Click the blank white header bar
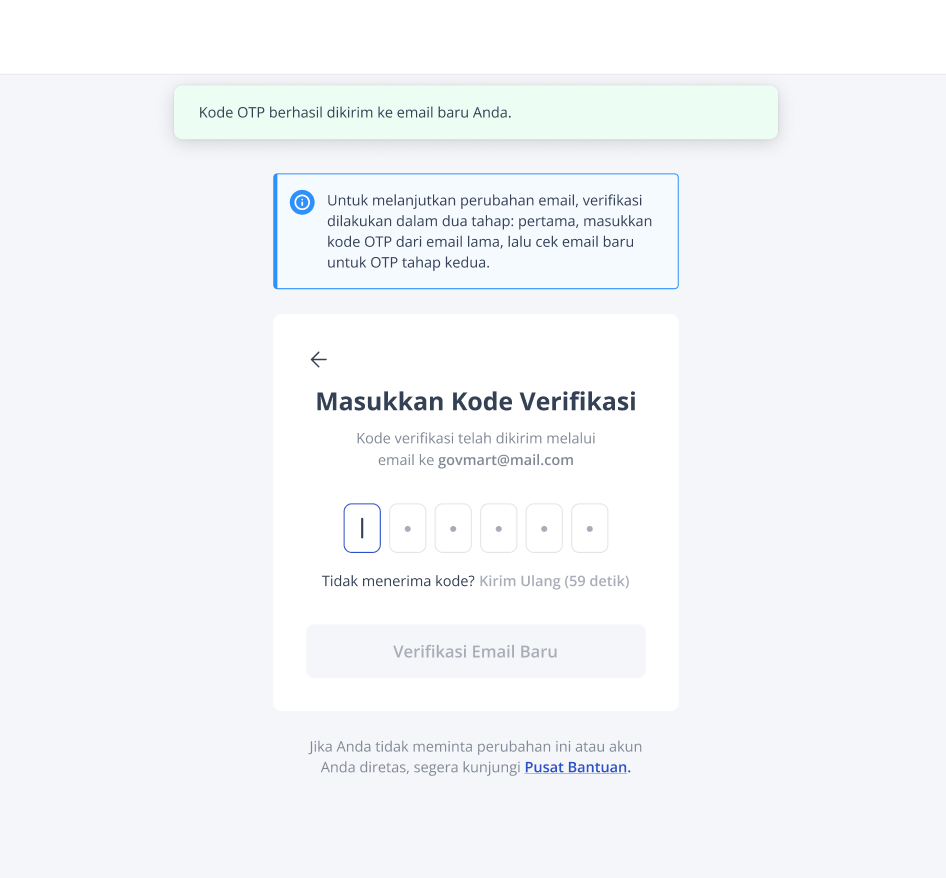The height and width of the screenshot is (878, 946). point(473,37)
